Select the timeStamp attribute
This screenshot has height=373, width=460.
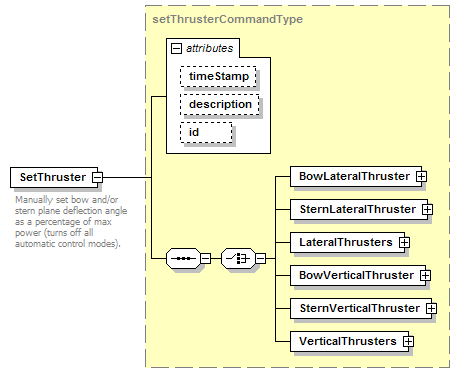tap(219, 77)
